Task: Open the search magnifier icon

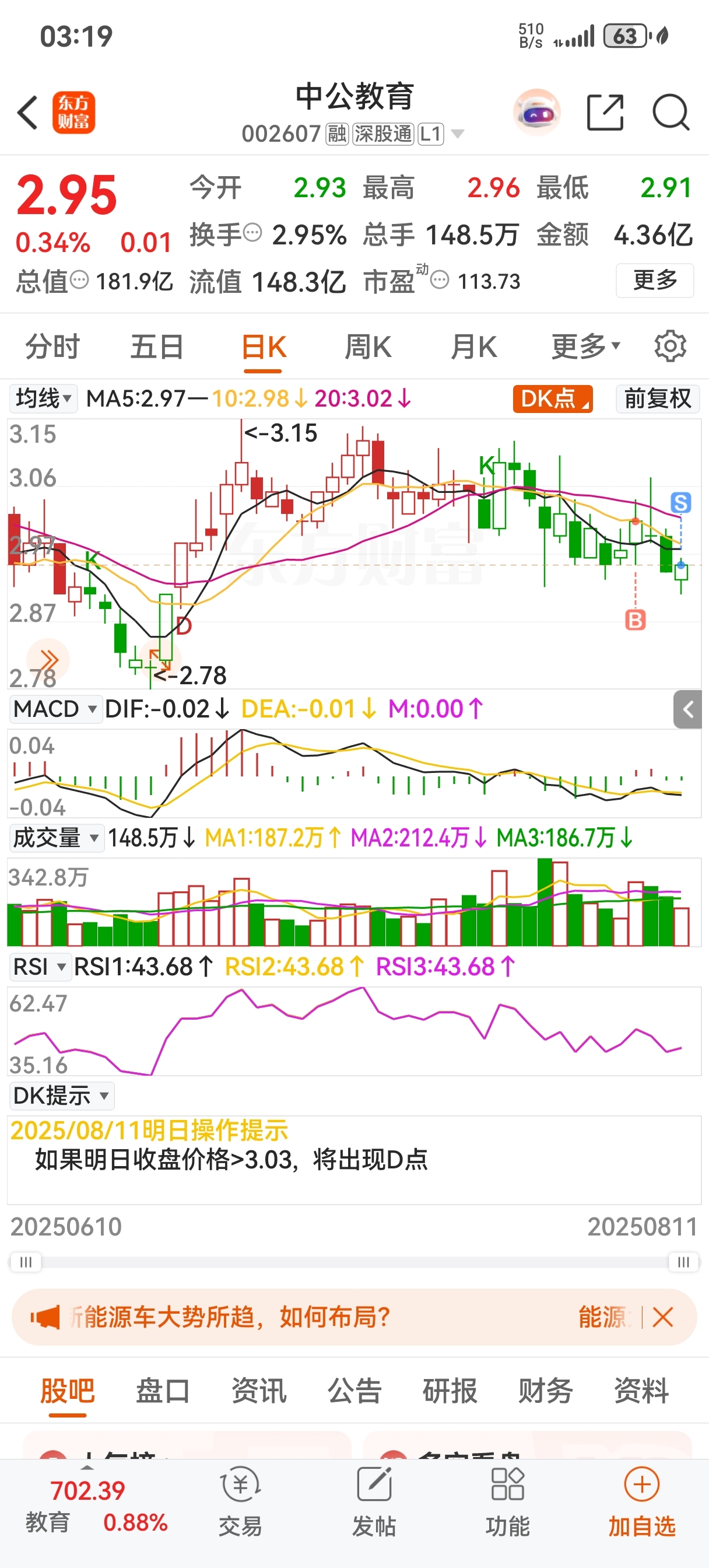Action: pyautogui.click(x=671, y=113)
